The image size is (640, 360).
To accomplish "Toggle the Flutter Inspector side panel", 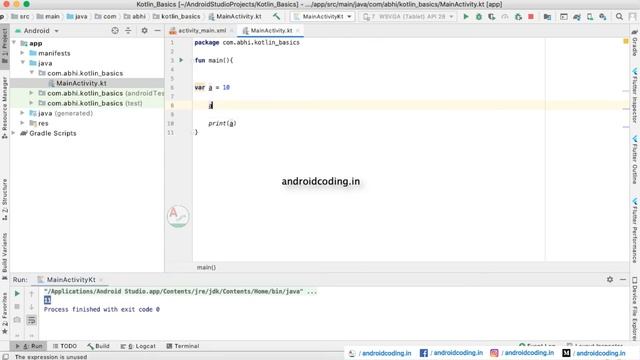I will tap(635, 96).
